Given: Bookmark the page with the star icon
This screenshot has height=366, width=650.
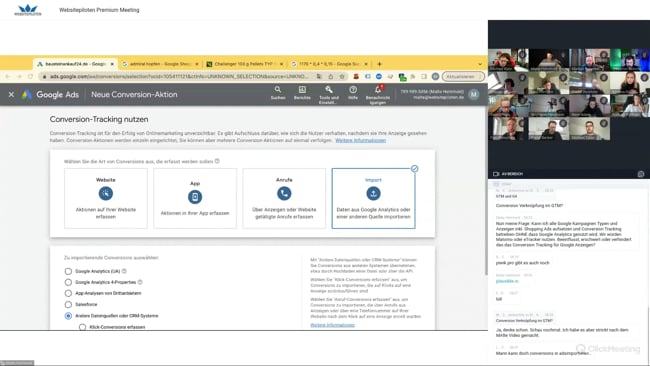Looking at the screenshot, I should point(342,76).
